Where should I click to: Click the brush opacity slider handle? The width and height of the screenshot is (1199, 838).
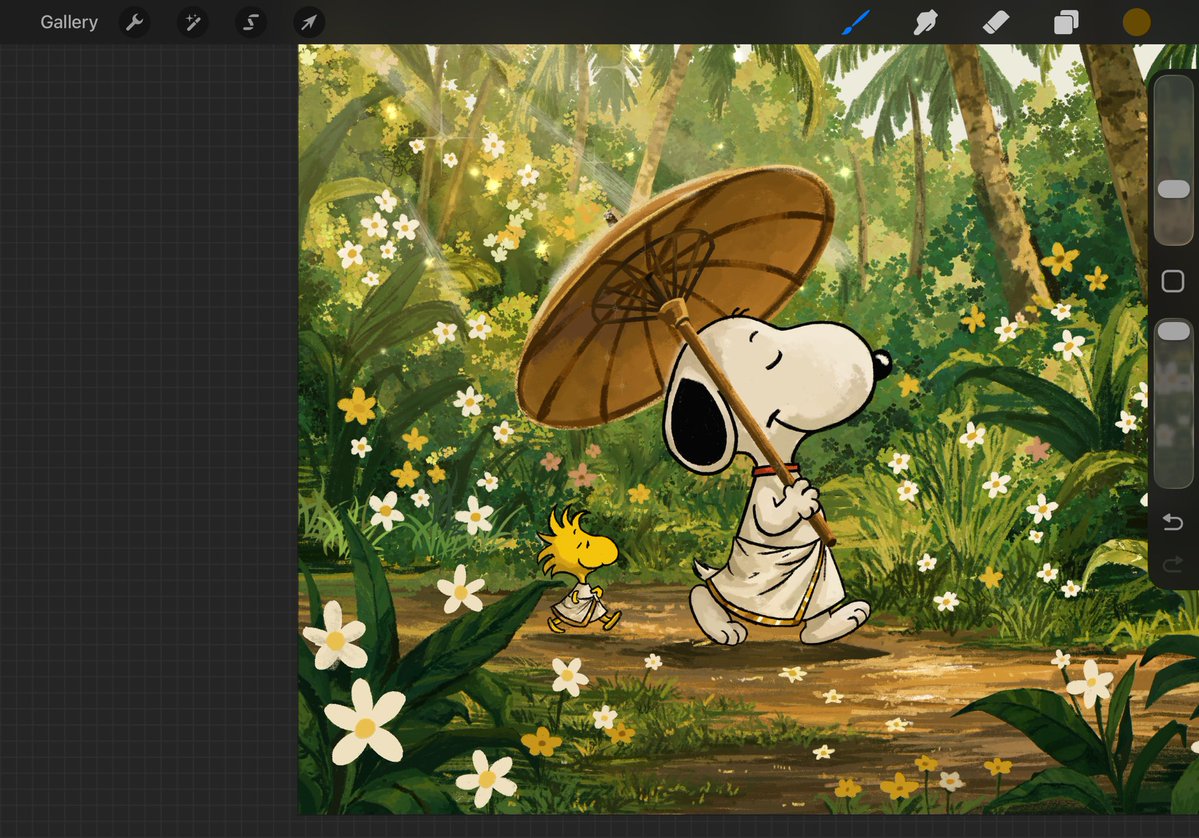(x=1174, y=331)
